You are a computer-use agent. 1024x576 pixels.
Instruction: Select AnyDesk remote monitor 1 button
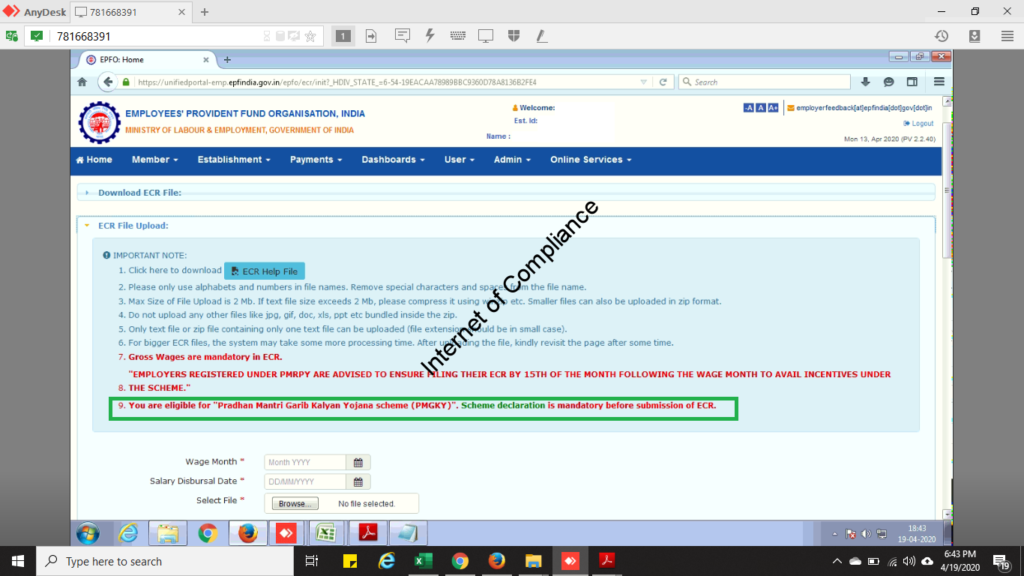[343, 36]
